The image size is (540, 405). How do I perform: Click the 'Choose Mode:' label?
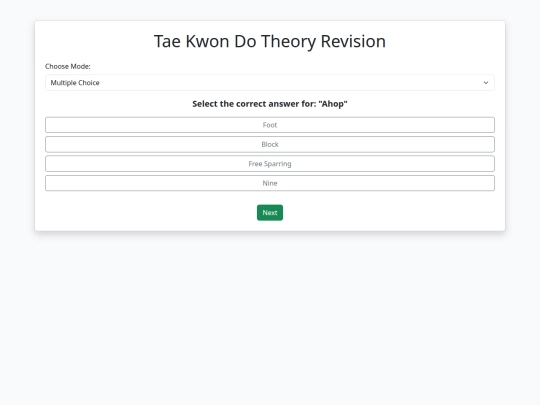(68, 66)
